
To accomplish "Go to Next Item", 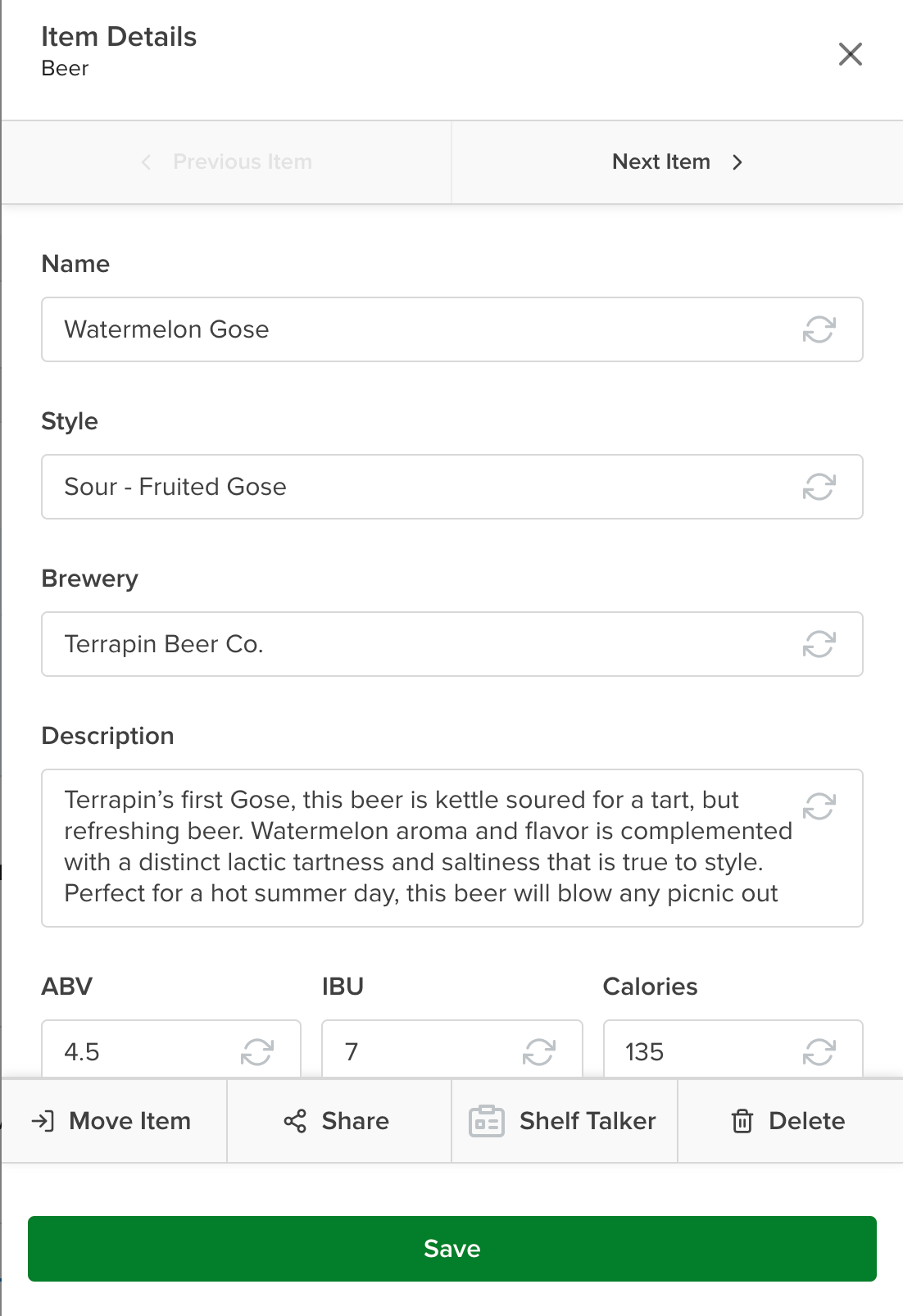I will (x=678, y=162).
